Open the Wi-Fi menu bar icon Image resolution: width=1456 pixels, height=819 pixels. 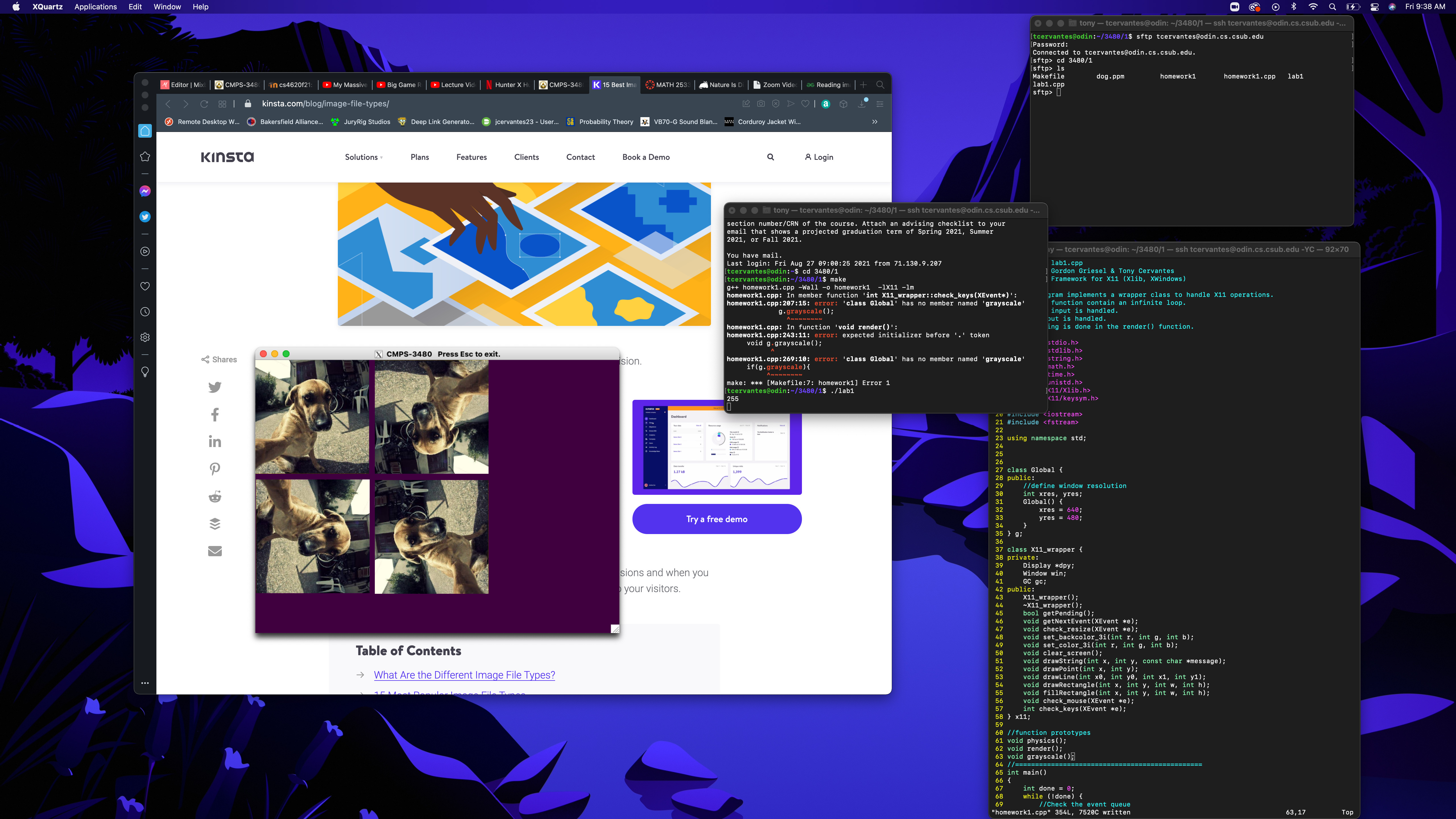(1313, 7)
